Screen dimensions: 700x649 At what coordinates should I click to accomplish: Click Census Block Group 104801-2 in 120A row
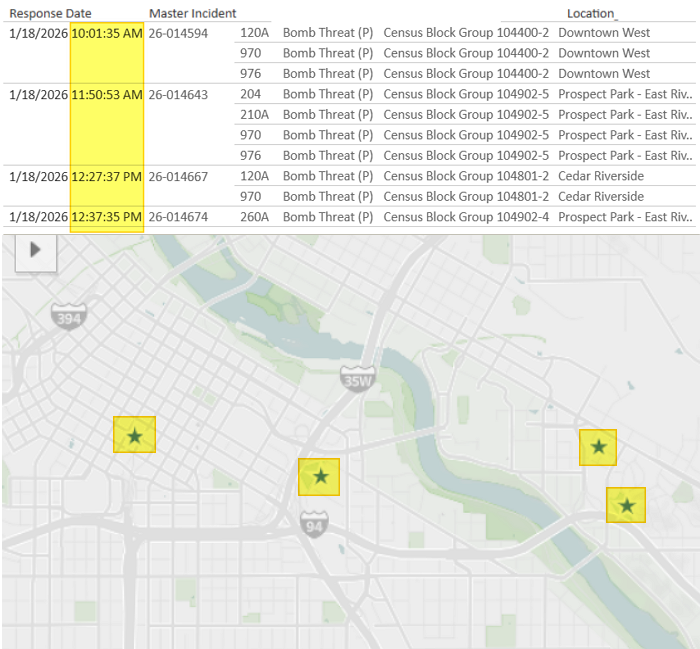[466, 176]
